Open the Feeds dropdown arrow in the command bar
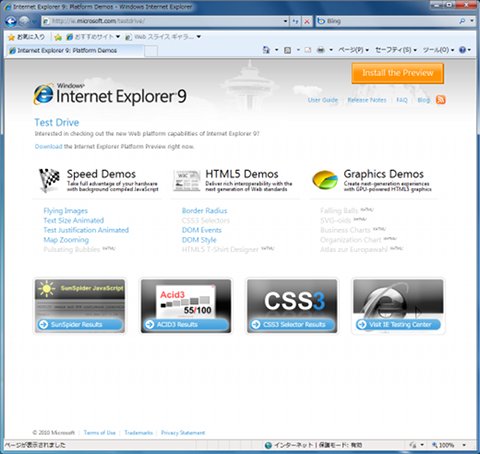Viewport: 480px width, 454px height. pos(298,50)
